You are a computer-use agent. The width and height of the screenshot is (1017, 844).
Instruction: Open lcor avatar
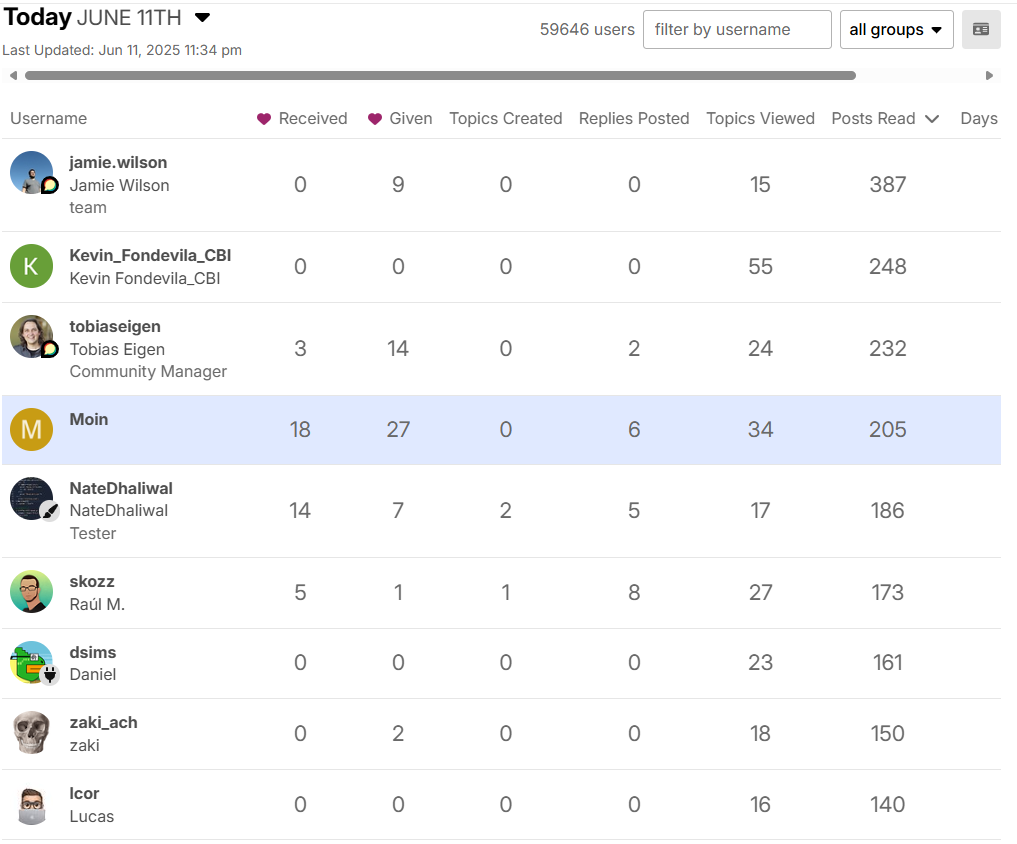[31, 804]
